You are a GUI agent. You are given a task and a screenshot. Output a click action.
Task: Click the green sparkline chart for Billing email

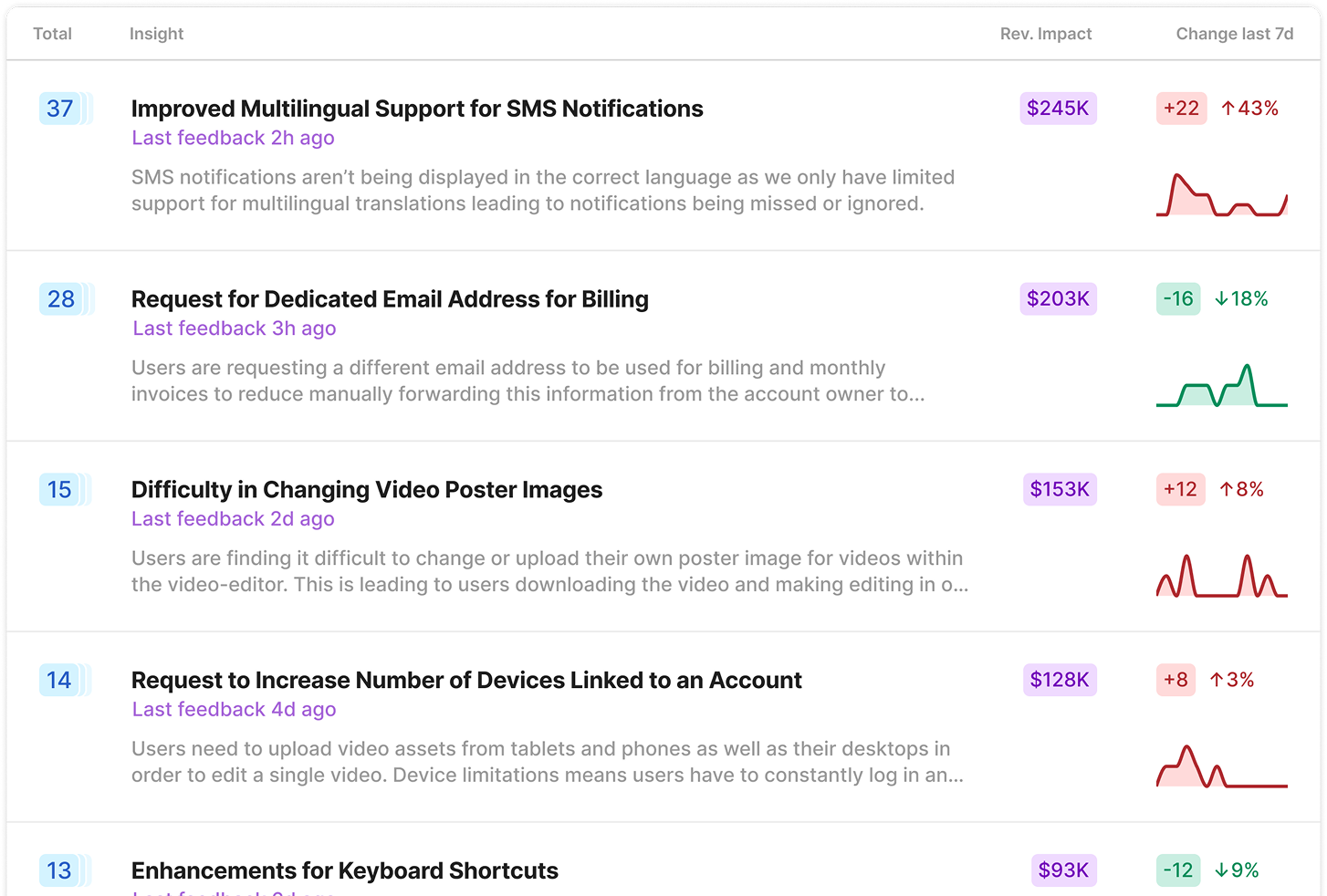coord(1221,386)
